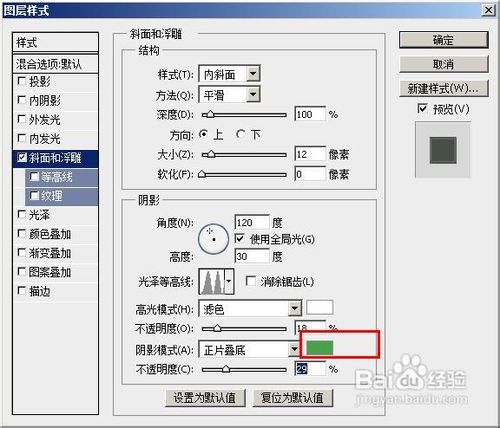Toggle the 使用全局光 checkbox
The width and height of the screenshot is (500, 428).
[x=240, y=239]
